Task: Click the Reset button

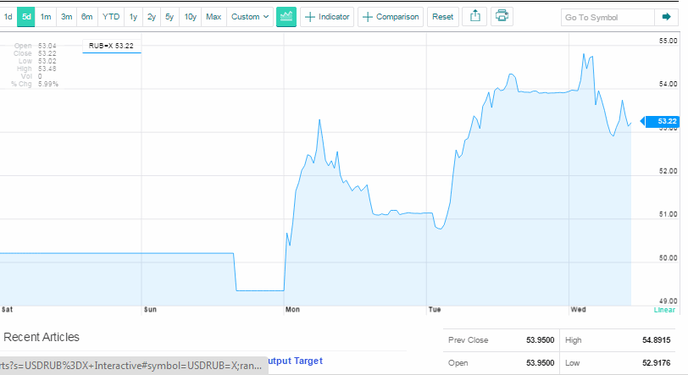Action: 442,17
